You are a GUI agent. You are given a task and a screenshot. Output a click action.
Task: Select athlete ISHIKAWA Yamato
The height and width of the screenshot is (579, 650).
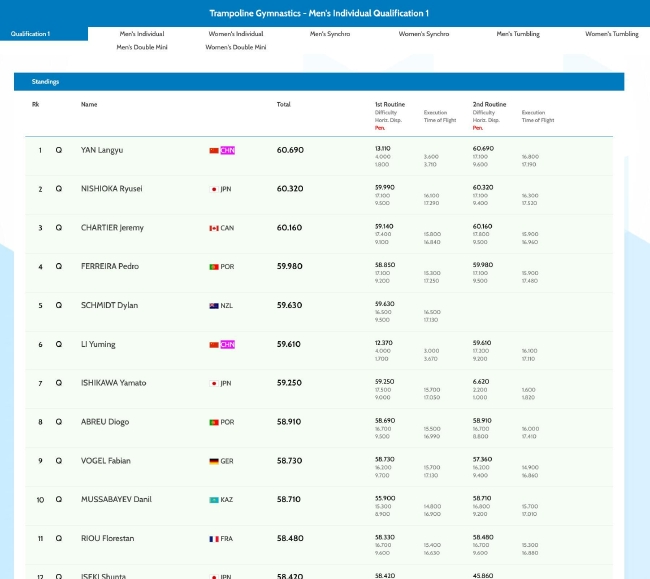click(x=114, y=383)
